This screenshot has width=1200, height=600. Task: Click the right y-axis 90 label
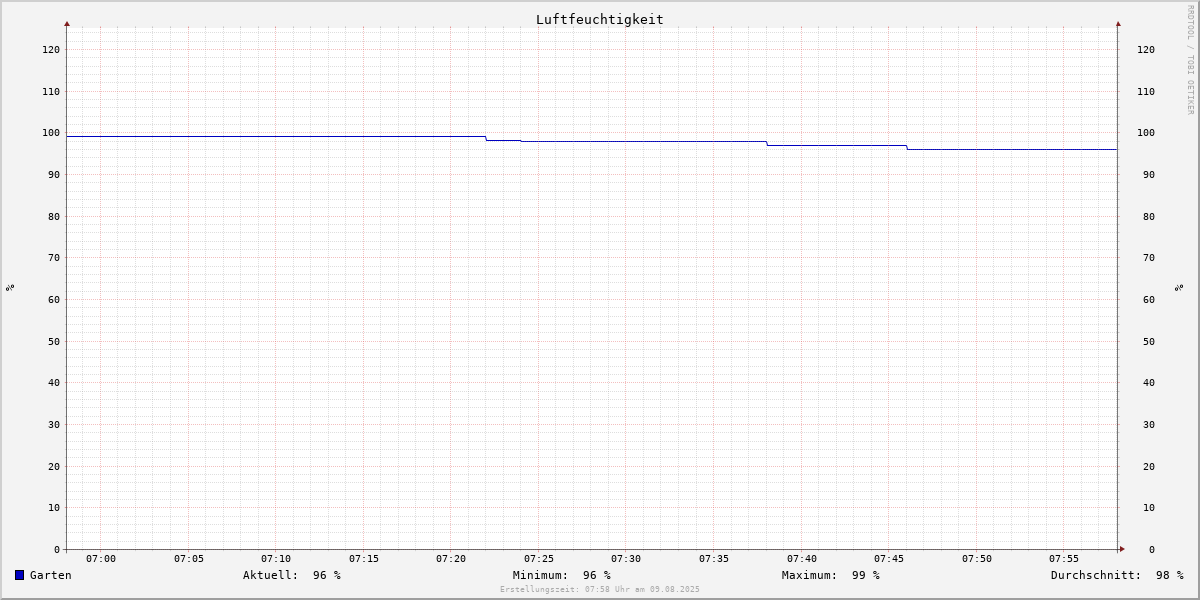click(x=1149, y=174)
